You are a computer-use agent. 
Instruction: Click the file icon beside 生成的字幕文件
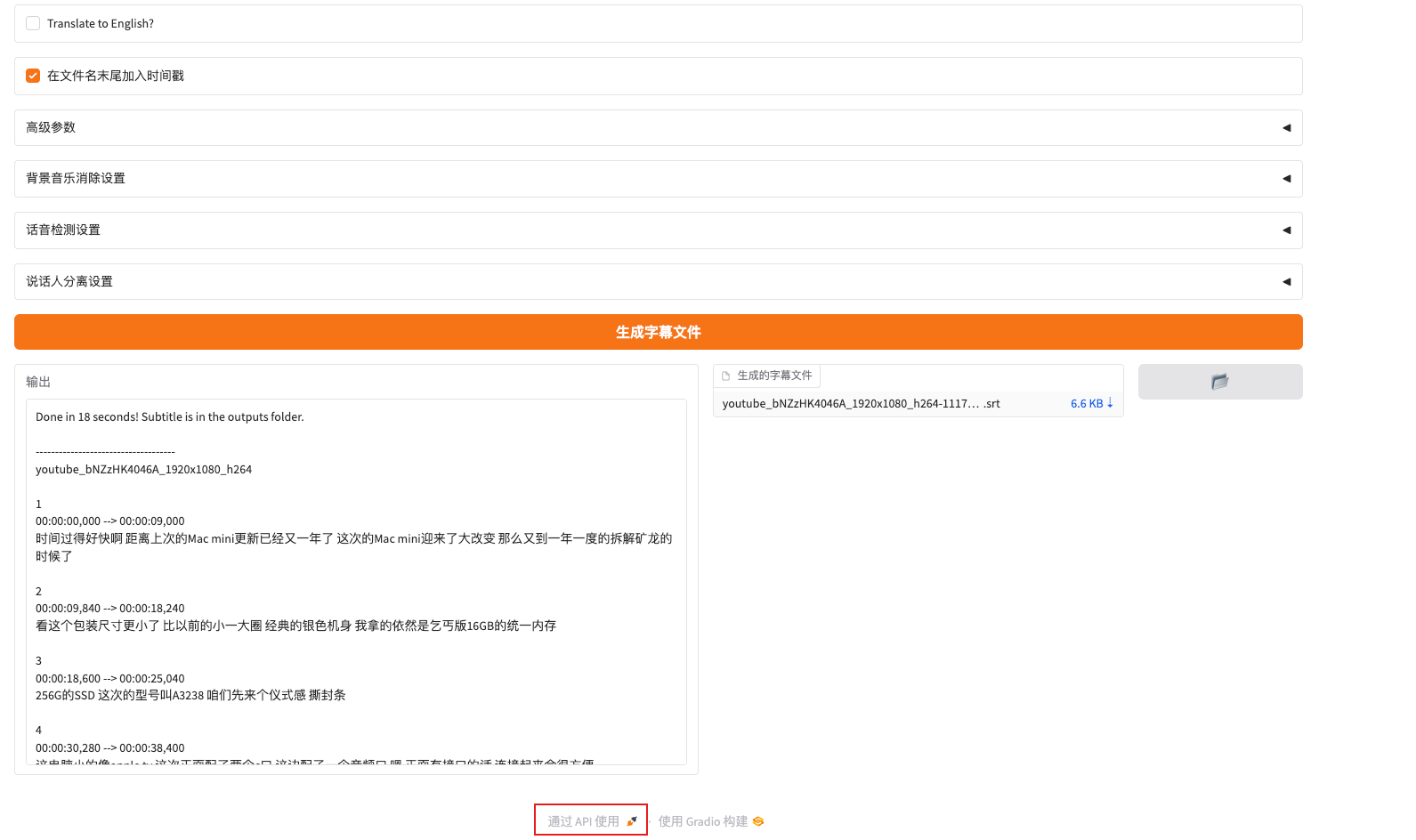pyautogui.click(x=725, y=376)
